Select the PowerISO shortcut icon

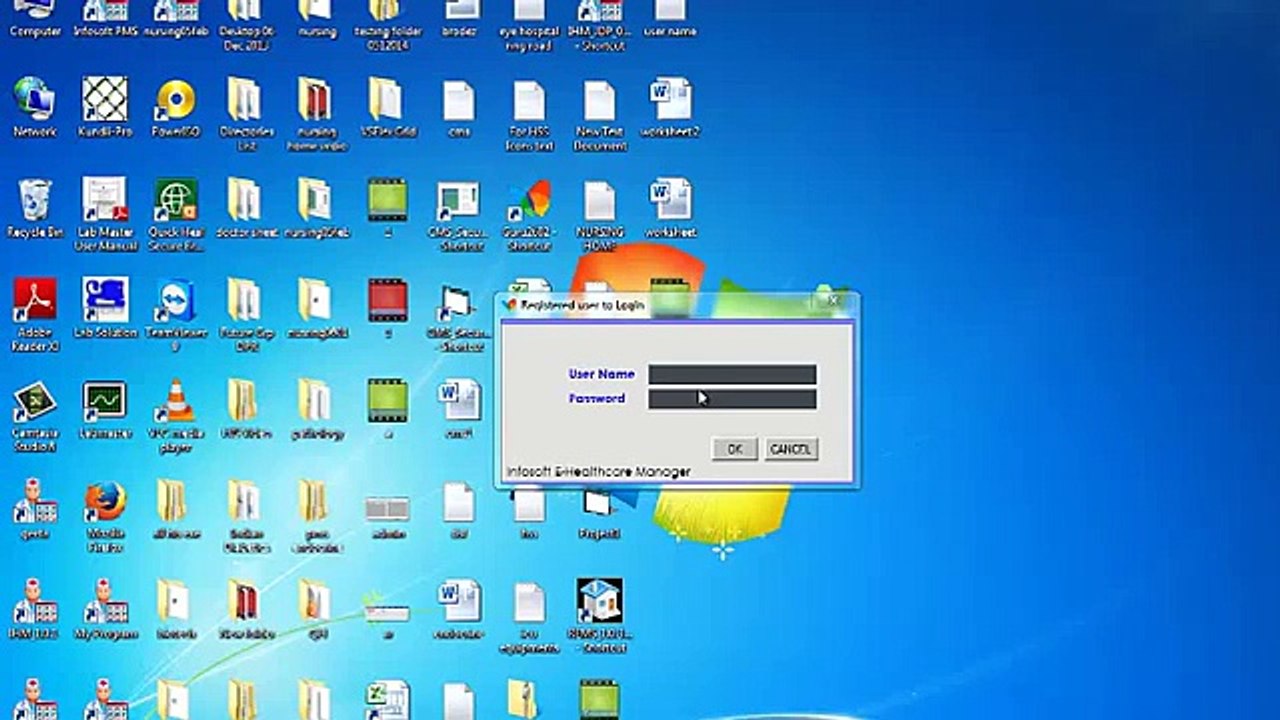[175, 107]
